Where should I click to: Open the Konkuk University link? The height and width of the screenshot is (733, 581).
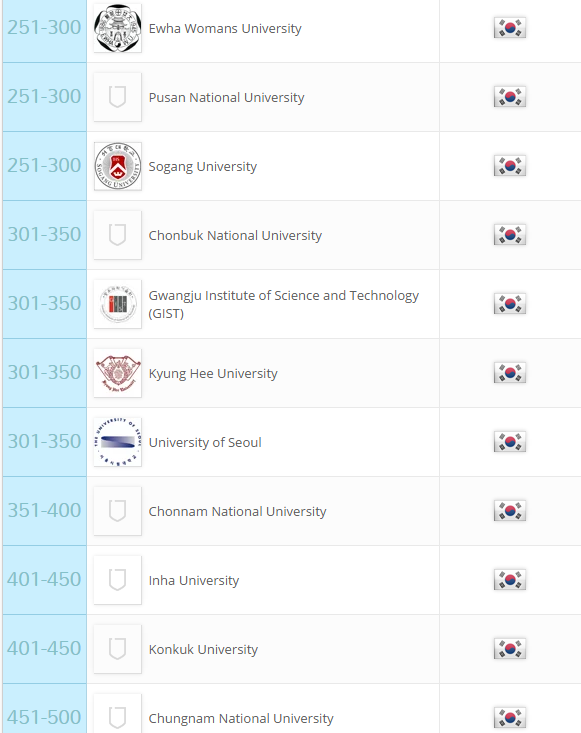(x=203, y=649)
